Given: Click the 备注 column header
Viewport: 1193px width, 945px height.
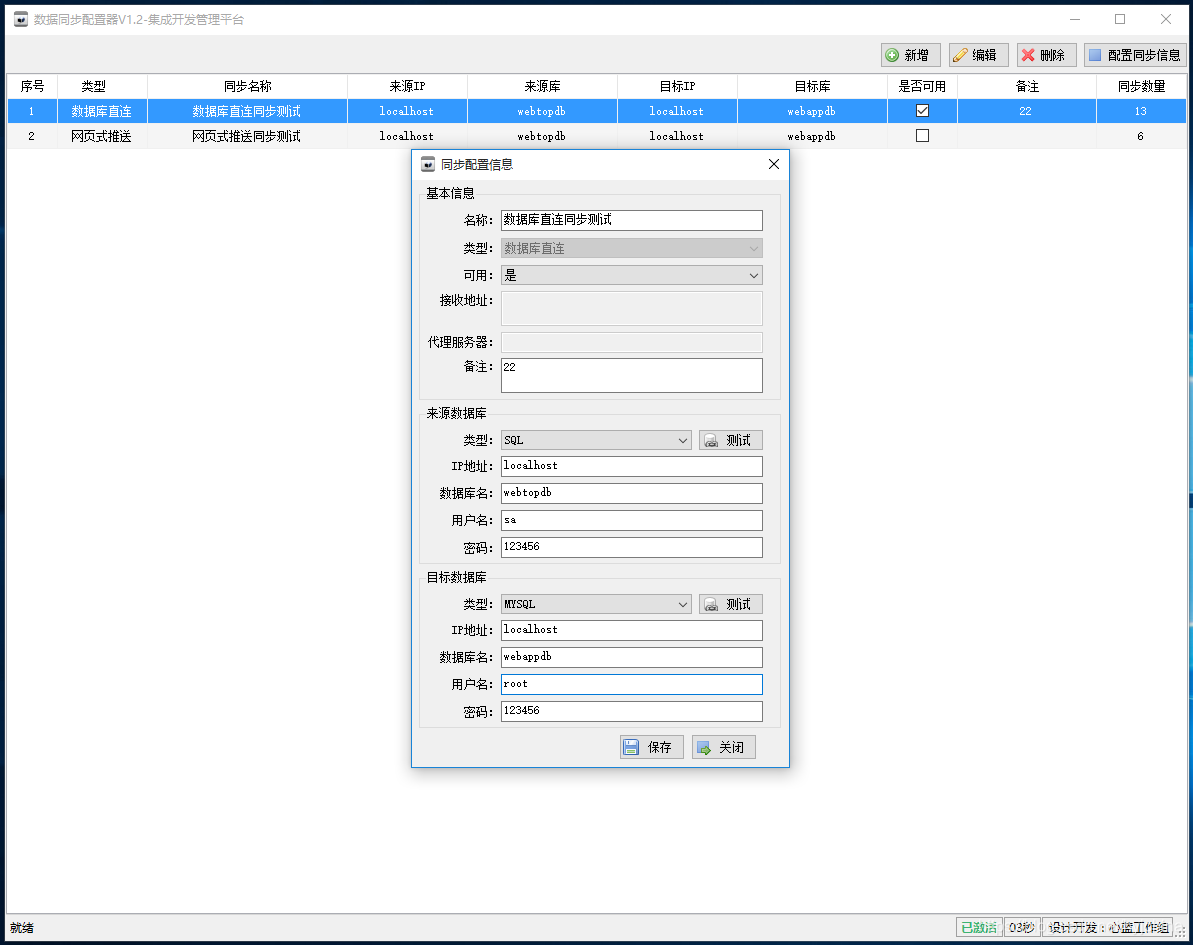Looking at the screenshot, I should 1026,86.
